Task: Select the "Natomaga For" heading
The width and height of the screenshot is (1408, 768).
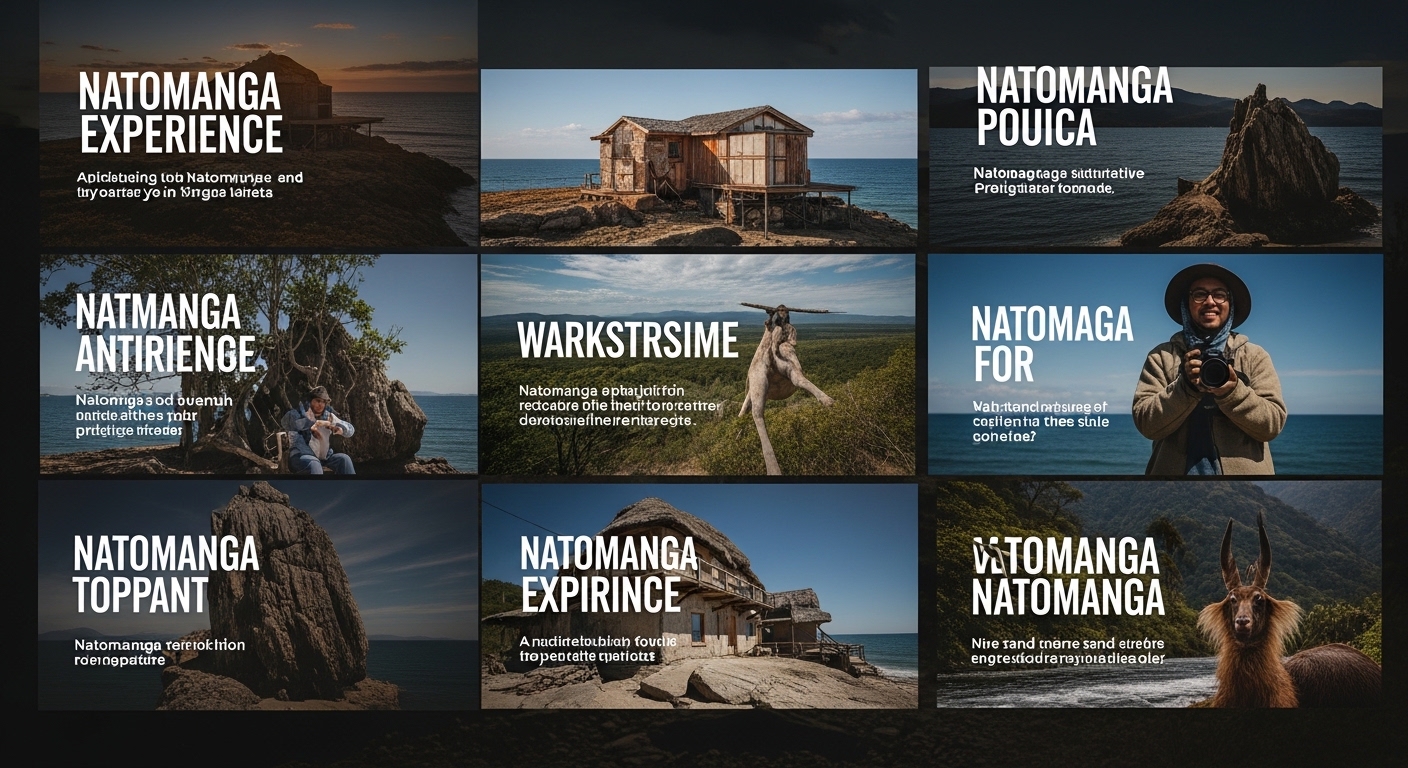Action: coord(1051,345)
